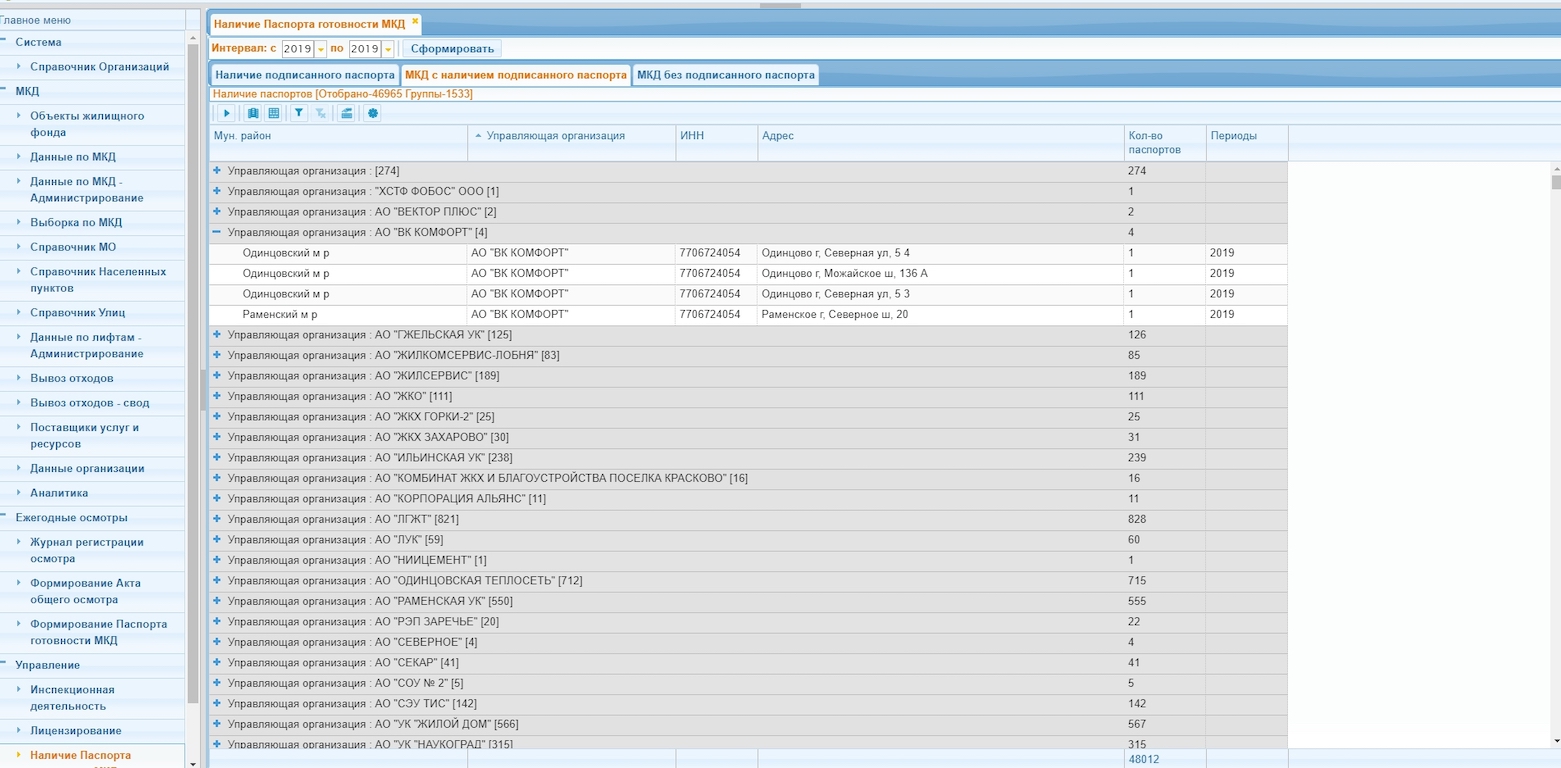Click the map/book view toolbar icon
The height and width of the screenshot is (768, 1561).
tap(253, 114)
